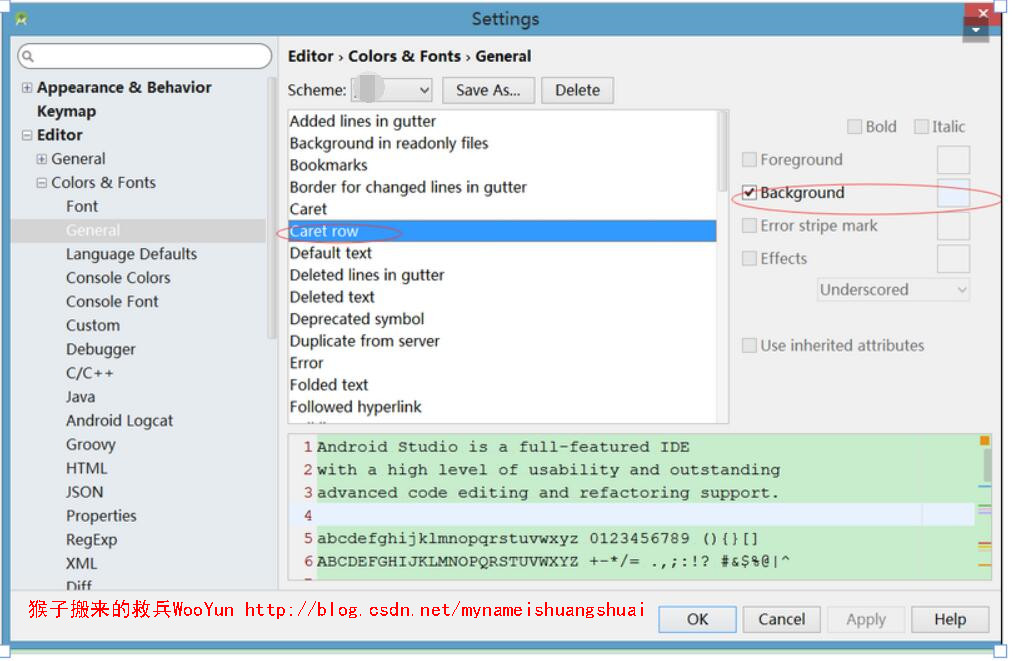Open Java color settings
The width and height of the screenshot is (1015, 661).
(x=80, y=397)
